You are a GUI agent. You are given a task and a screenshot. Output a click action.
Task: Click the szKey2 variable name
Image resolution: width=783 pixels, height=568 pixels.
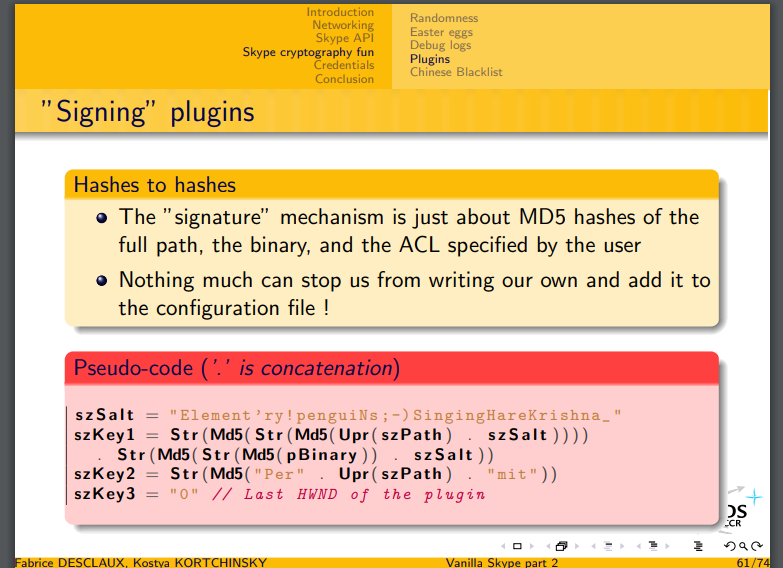click(x=104, y=474)
